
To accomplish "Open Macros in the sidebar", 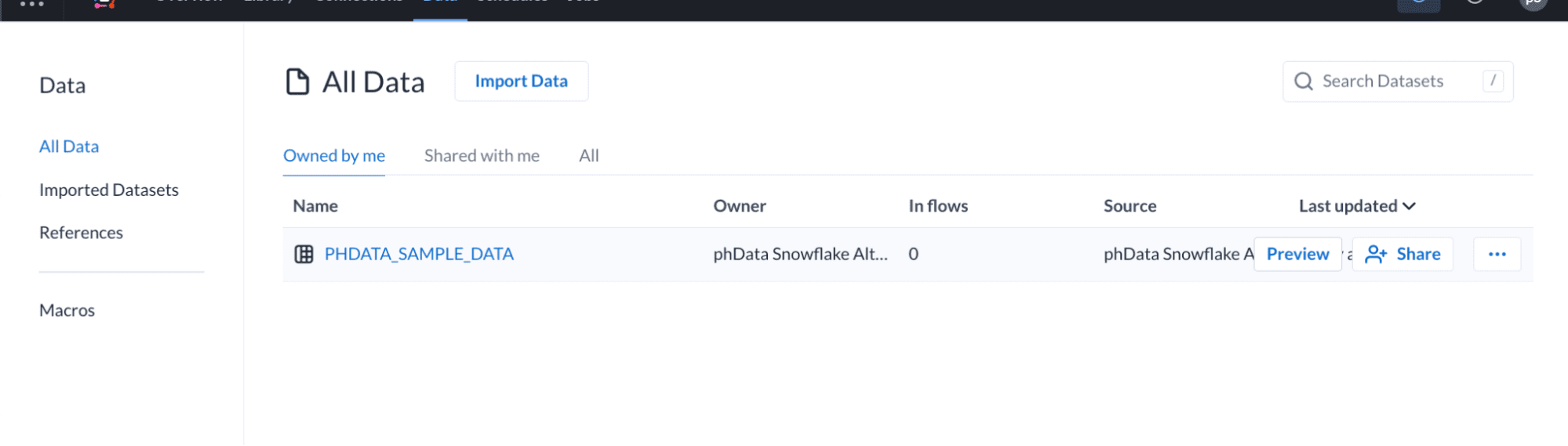I will coord(67,310).
